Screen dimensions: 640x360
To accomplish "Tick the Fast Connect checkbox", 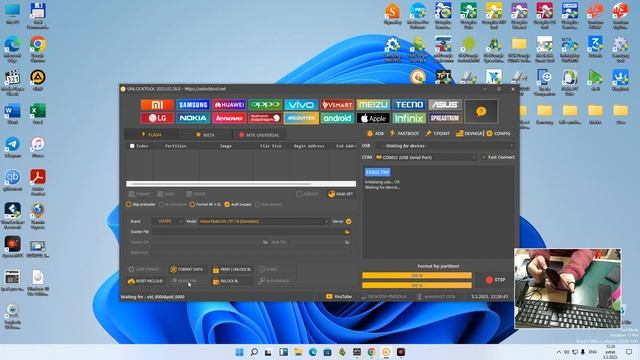I will click(x=484, y=157).
